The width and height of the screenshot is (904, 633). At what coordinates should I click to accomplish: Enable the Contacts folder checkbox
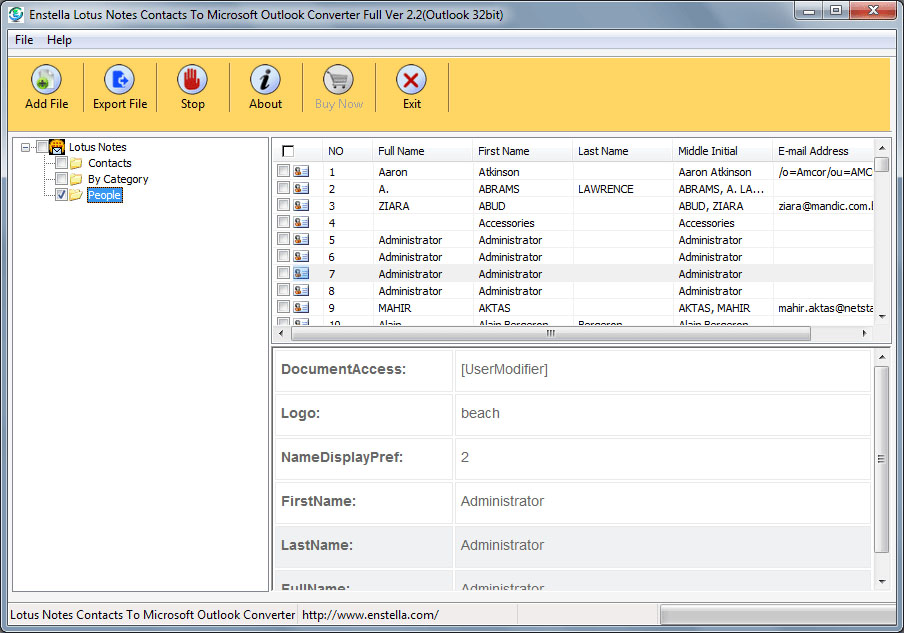[62, 163]
